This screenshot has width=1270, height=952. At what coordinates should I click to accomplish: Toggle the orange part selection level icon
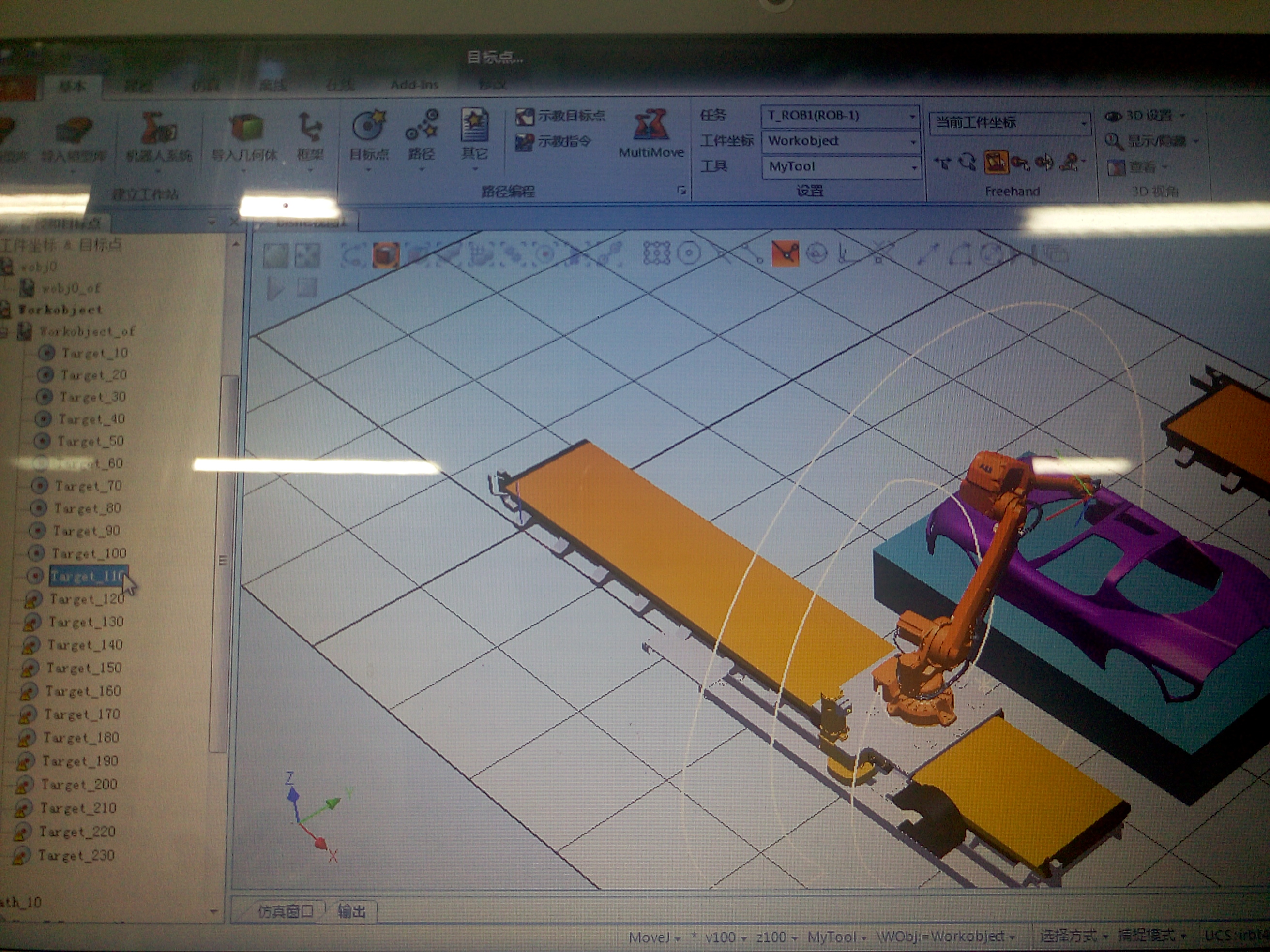click(385, 255)
